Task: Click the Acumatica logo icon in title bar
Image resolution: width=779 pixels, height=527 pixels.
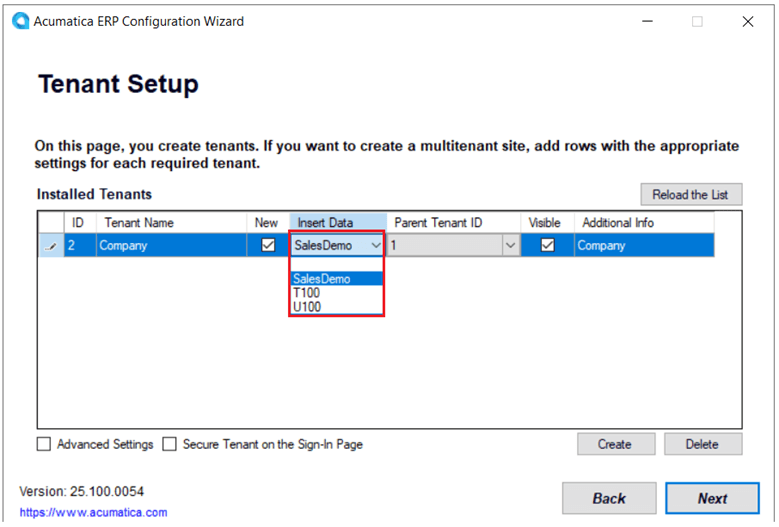Action: (20, 21)
